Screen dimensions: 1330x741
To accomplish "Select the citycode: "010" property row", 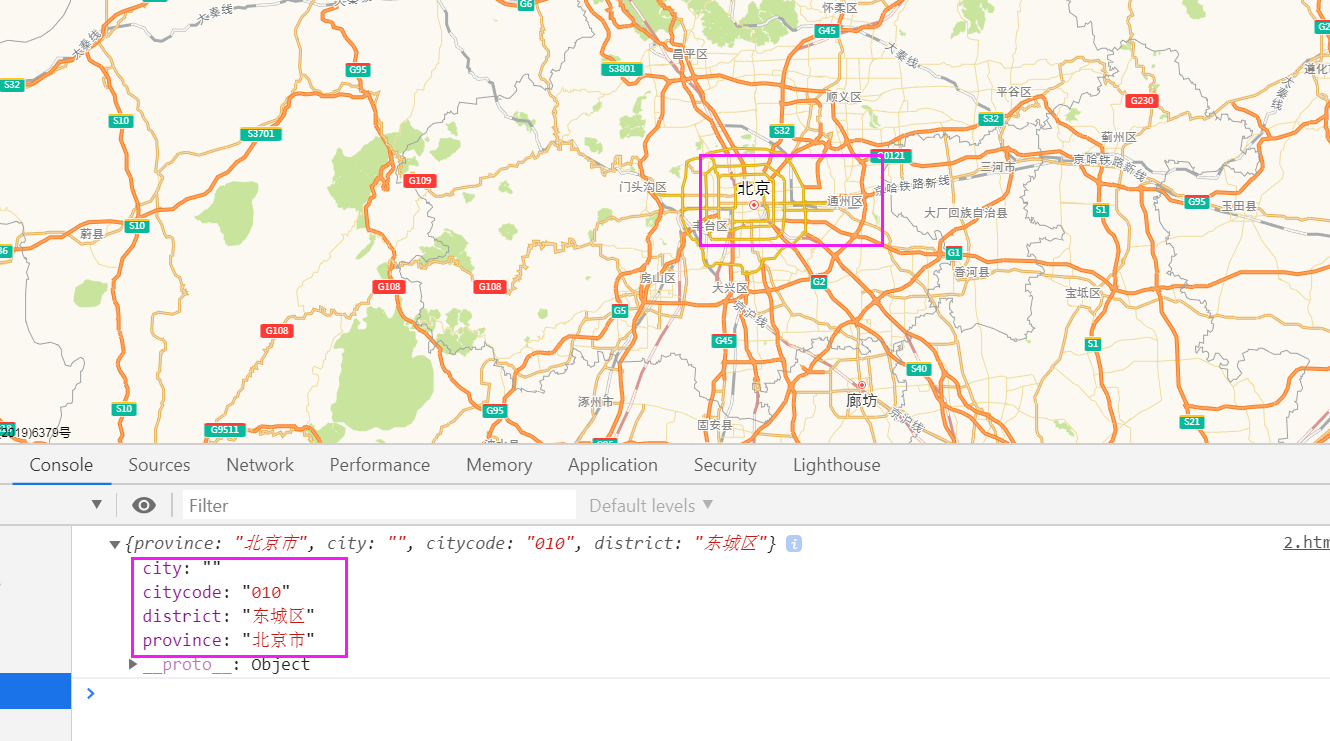I will coord(216,592).
